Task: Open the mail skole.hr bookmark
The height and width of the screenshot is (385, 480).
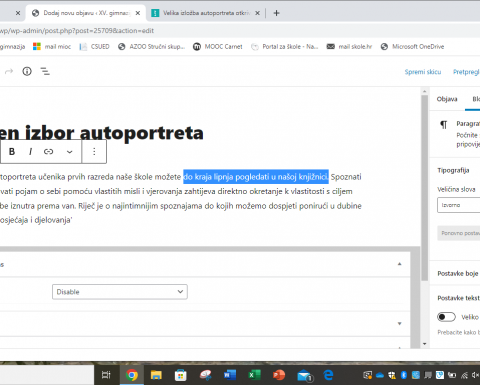Action: tap(349, 47)
